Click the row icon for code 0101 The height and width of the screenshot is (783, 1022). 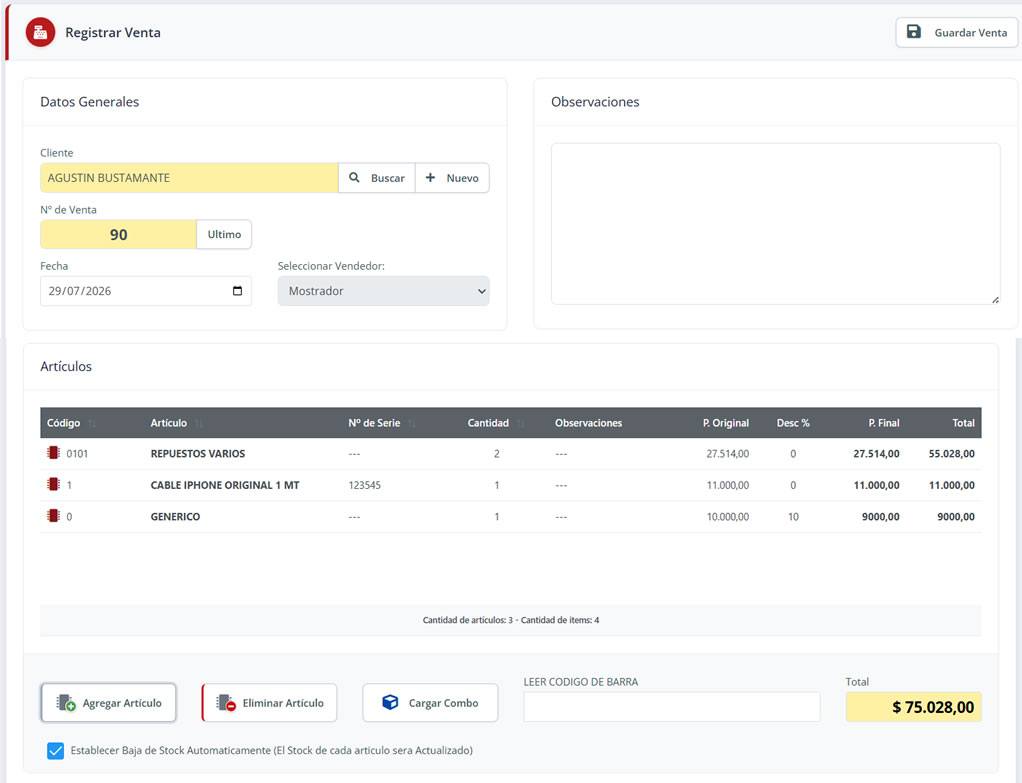53,452
